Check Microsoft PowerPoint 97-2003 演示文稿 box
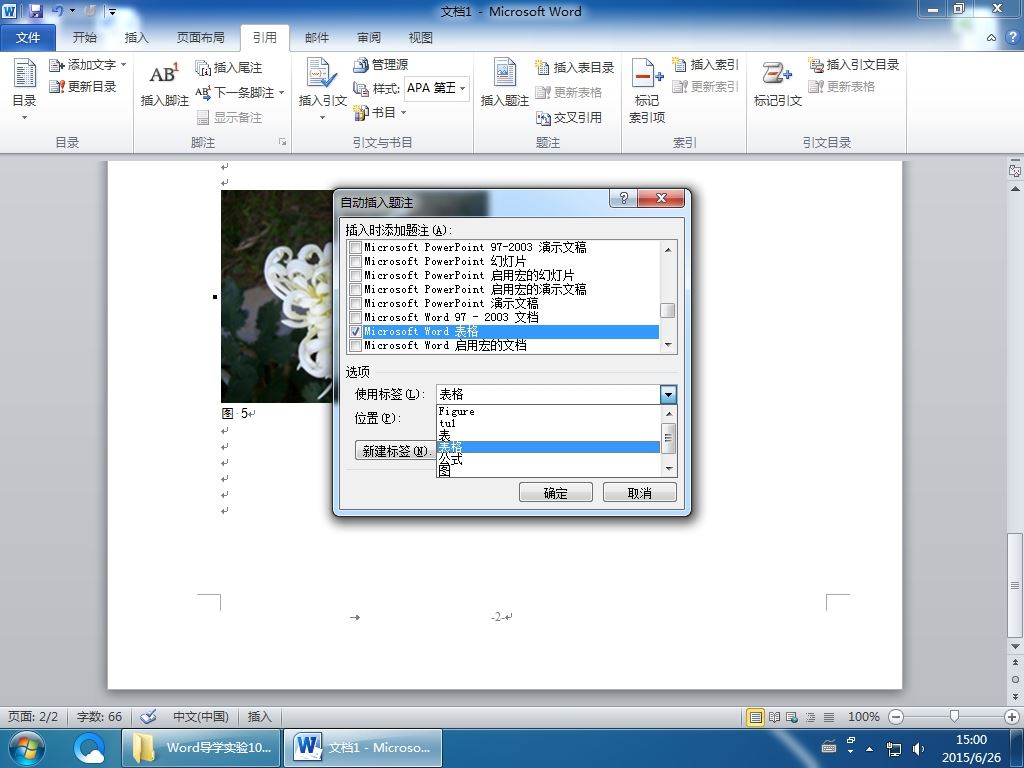1024x768 pixels. [355, 248]
